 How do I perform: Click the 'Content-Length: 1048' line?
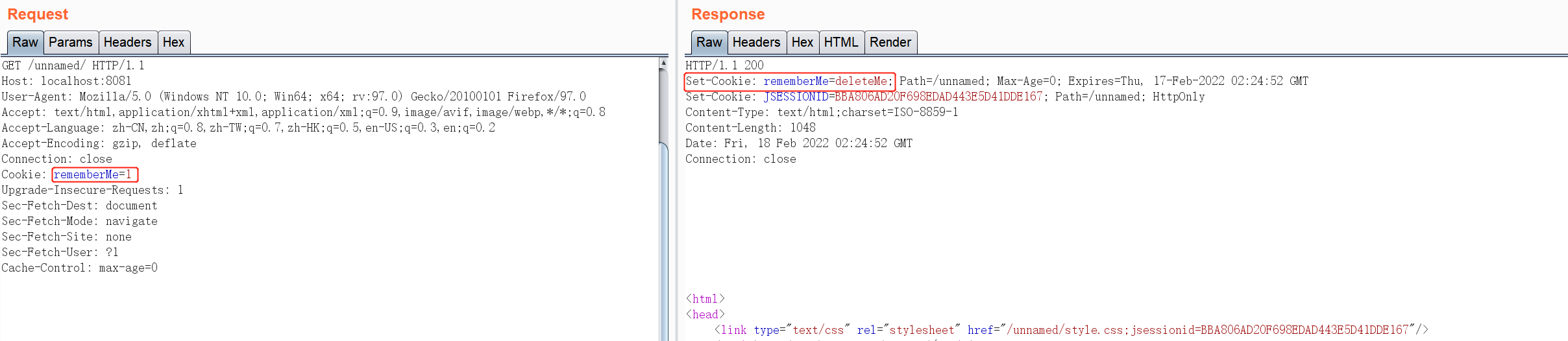[x=751, y=128]
